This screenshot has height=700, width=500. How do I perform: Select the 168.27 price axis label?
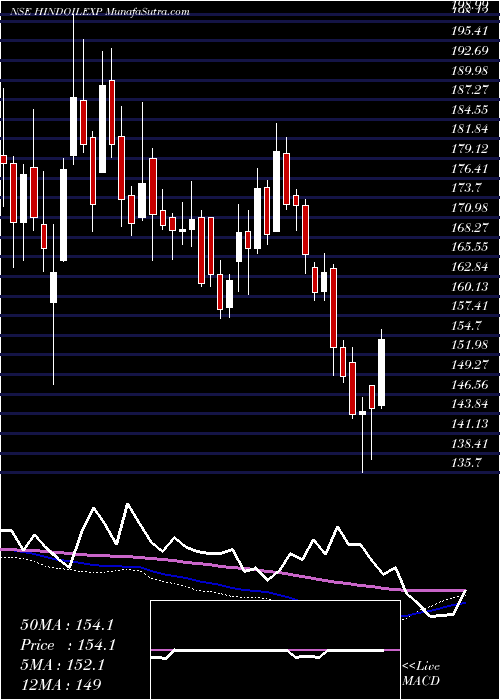(470, 228)
